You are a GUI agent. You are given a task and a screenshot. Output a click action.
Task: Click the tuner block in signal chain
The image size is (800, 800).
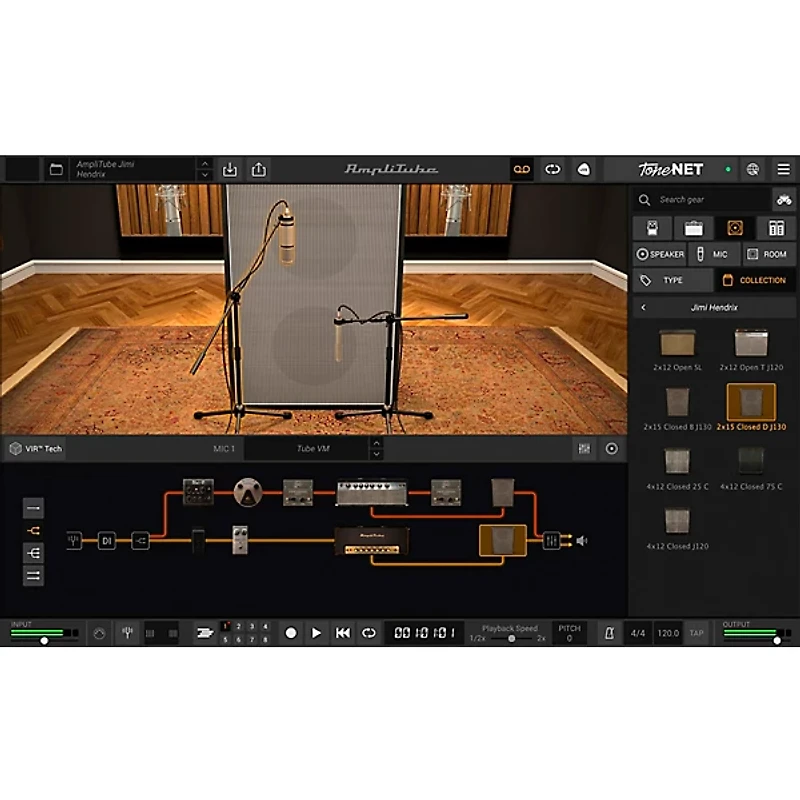coord(74,540)
